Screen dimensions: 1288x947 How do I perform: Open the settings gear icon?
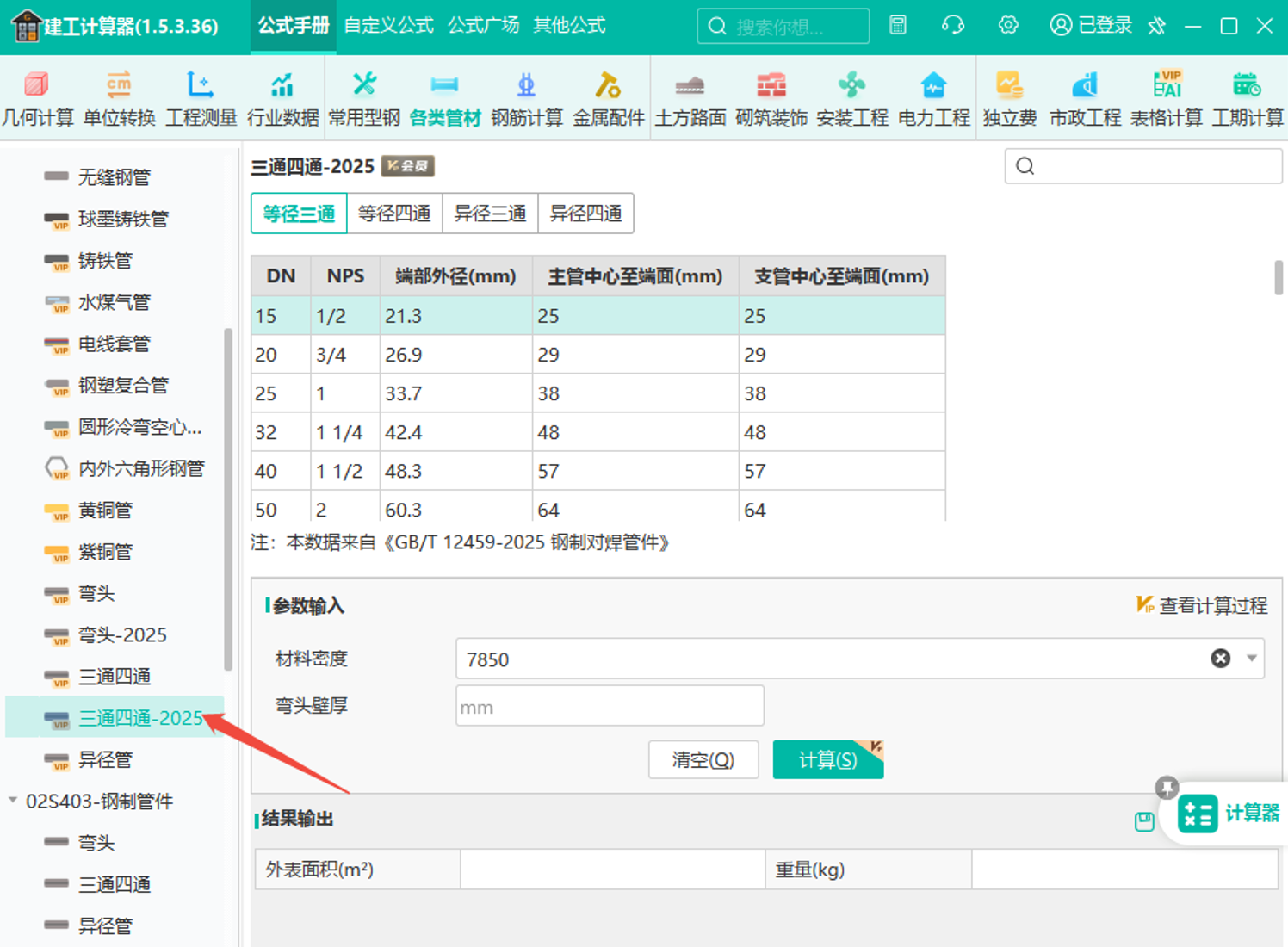point(1008,26)
